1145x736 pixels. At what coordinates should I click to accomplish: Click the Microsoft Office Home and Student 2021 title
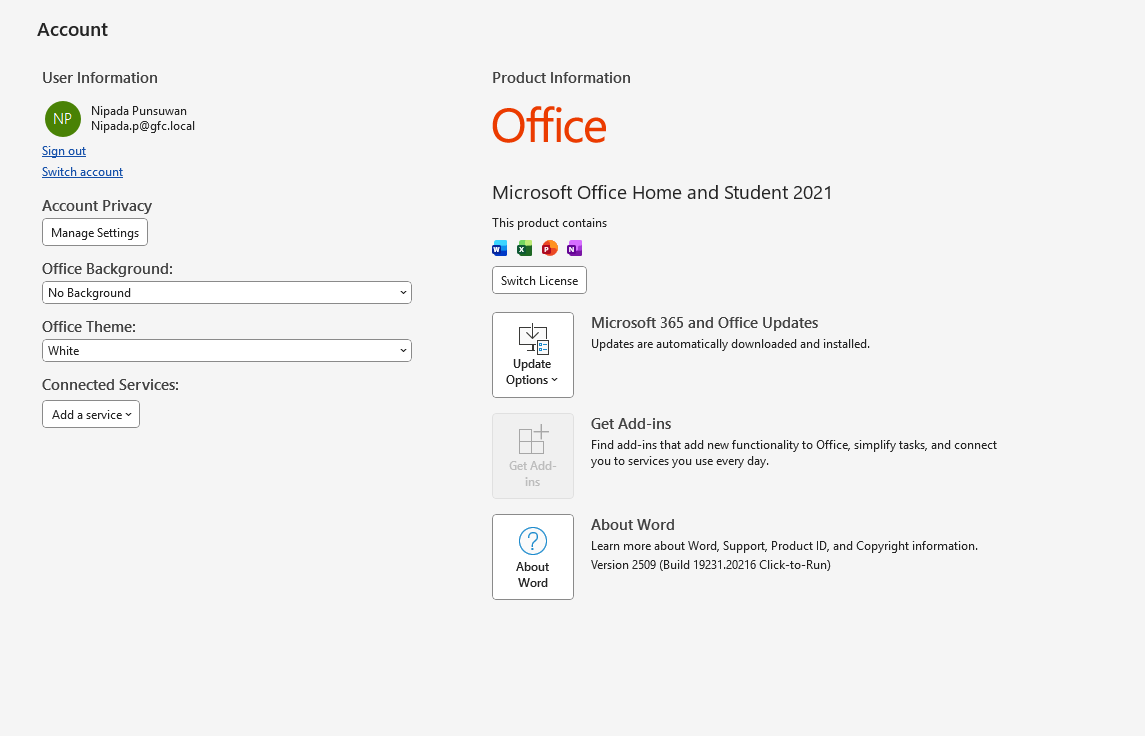tap(662, 193)
